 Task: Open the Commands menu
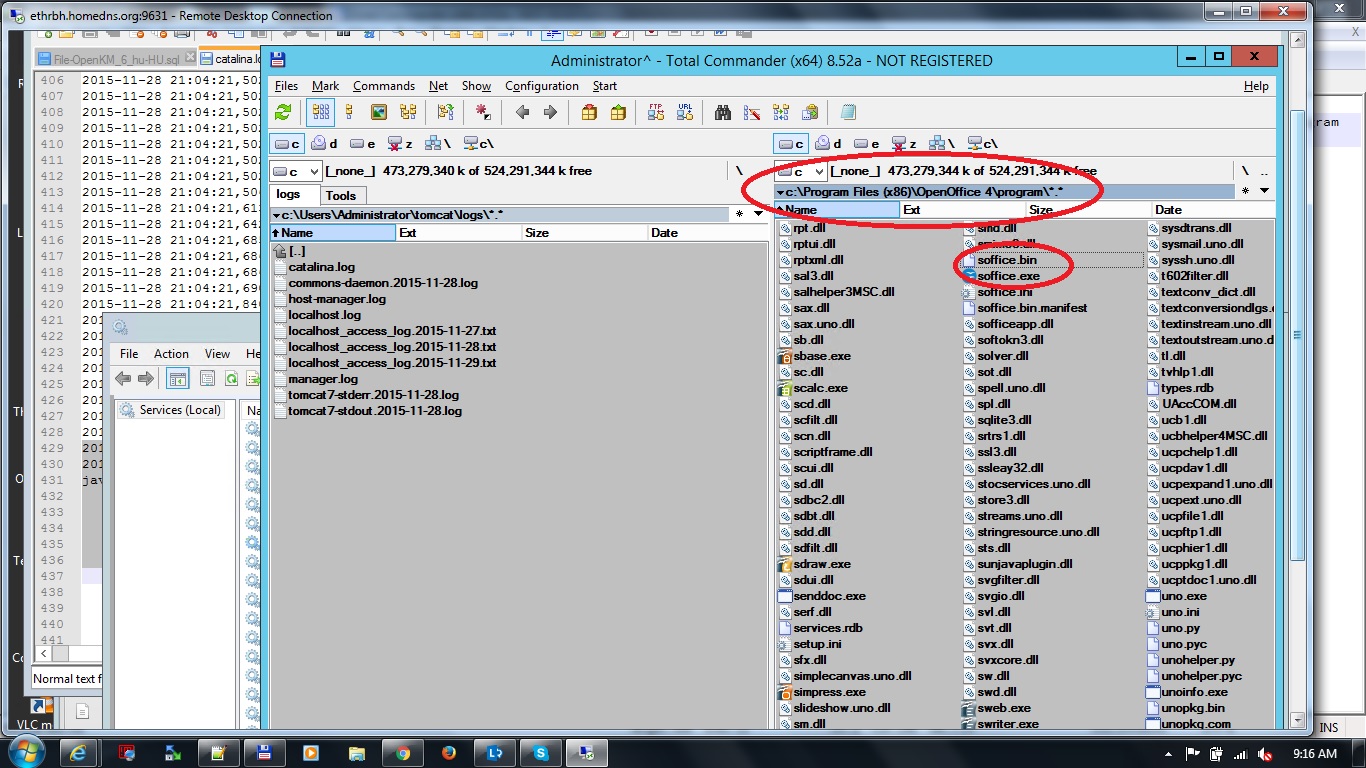pos(384,86)
